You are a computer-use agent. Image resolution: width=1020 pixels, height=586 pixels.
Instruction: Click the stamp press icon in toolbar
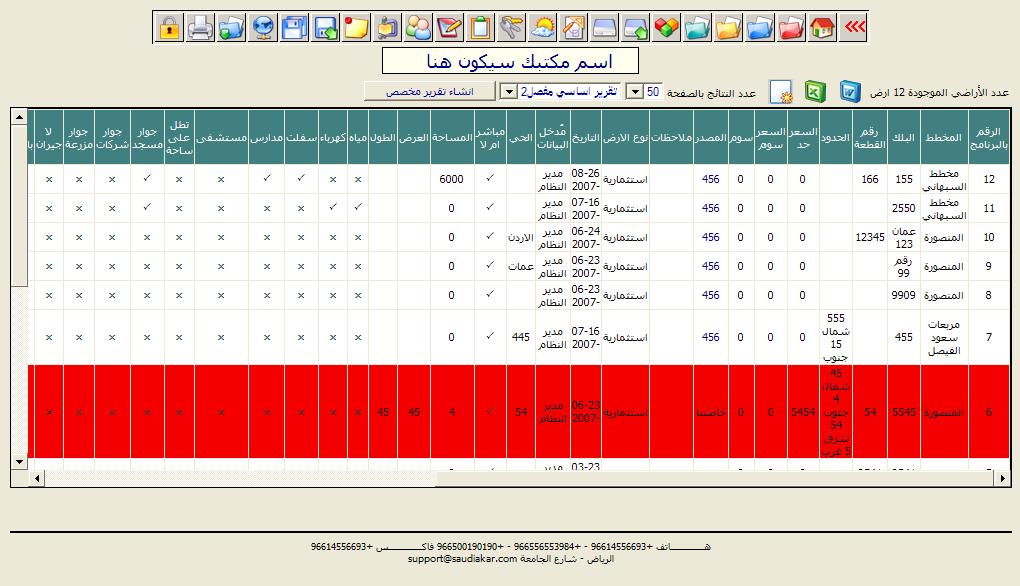387,28
